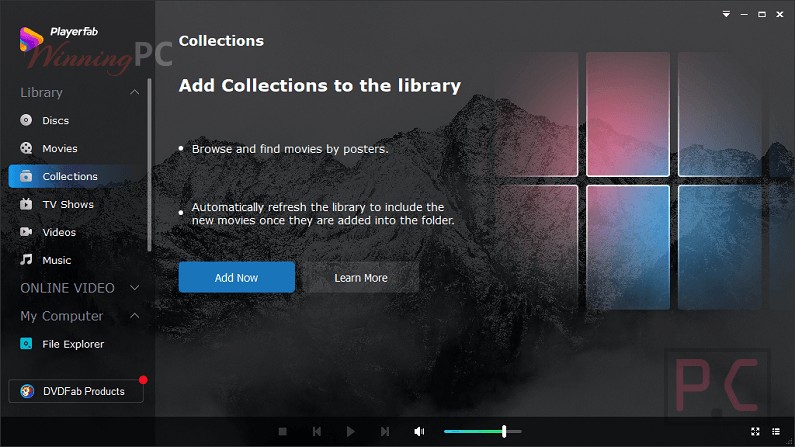
Task: Collapse the My Computer section chevron
Action: 134,316
